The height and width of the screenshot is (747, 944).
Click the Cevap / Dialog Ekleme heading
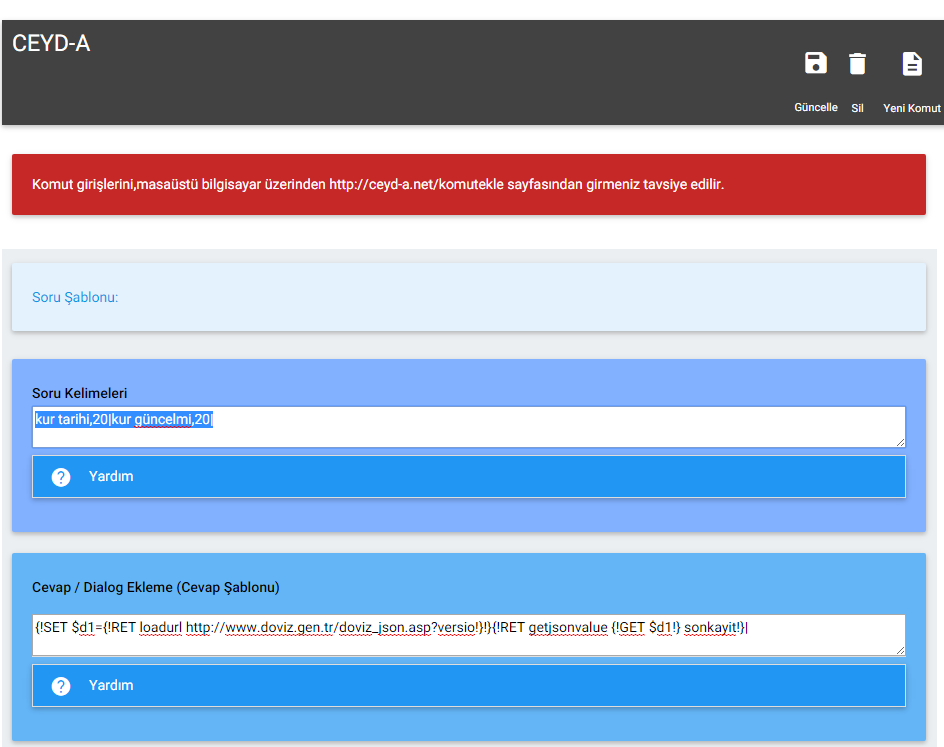pos(156,587)
